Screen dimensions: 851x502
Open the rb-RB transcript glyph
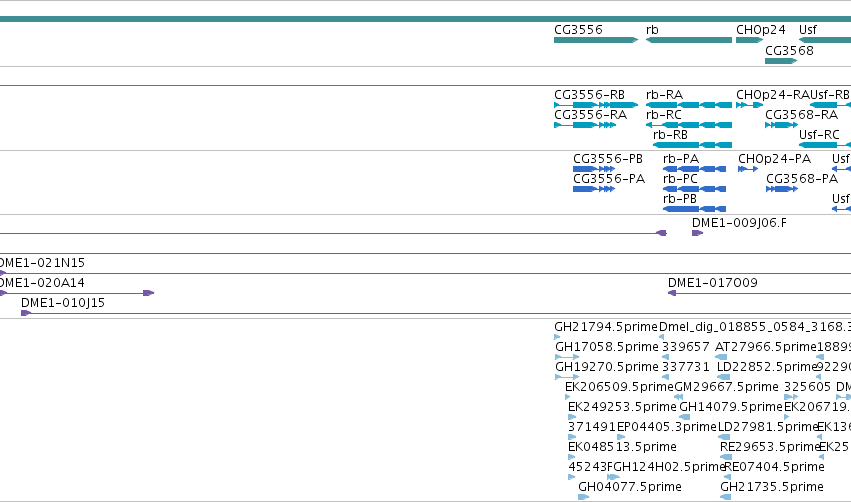(693, 145)
